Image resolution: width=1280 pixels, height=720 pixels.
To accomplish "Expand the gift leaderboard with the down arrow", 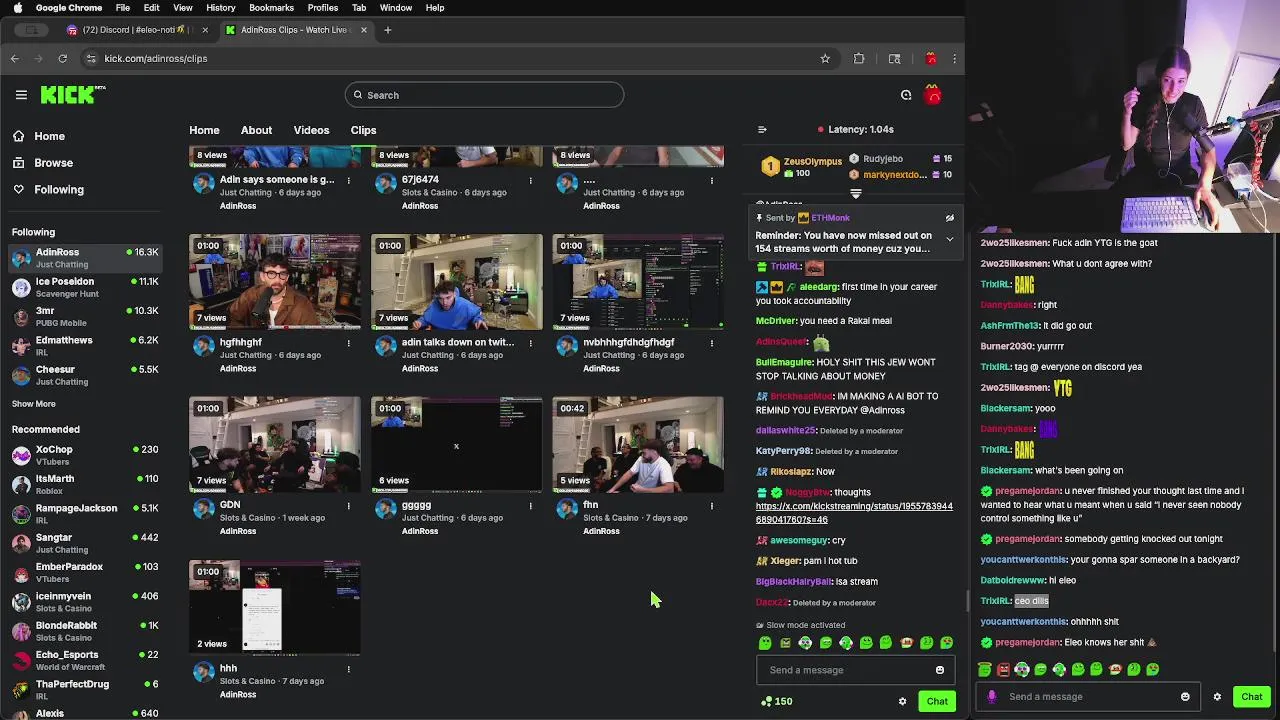I will [x=856, y=194].
